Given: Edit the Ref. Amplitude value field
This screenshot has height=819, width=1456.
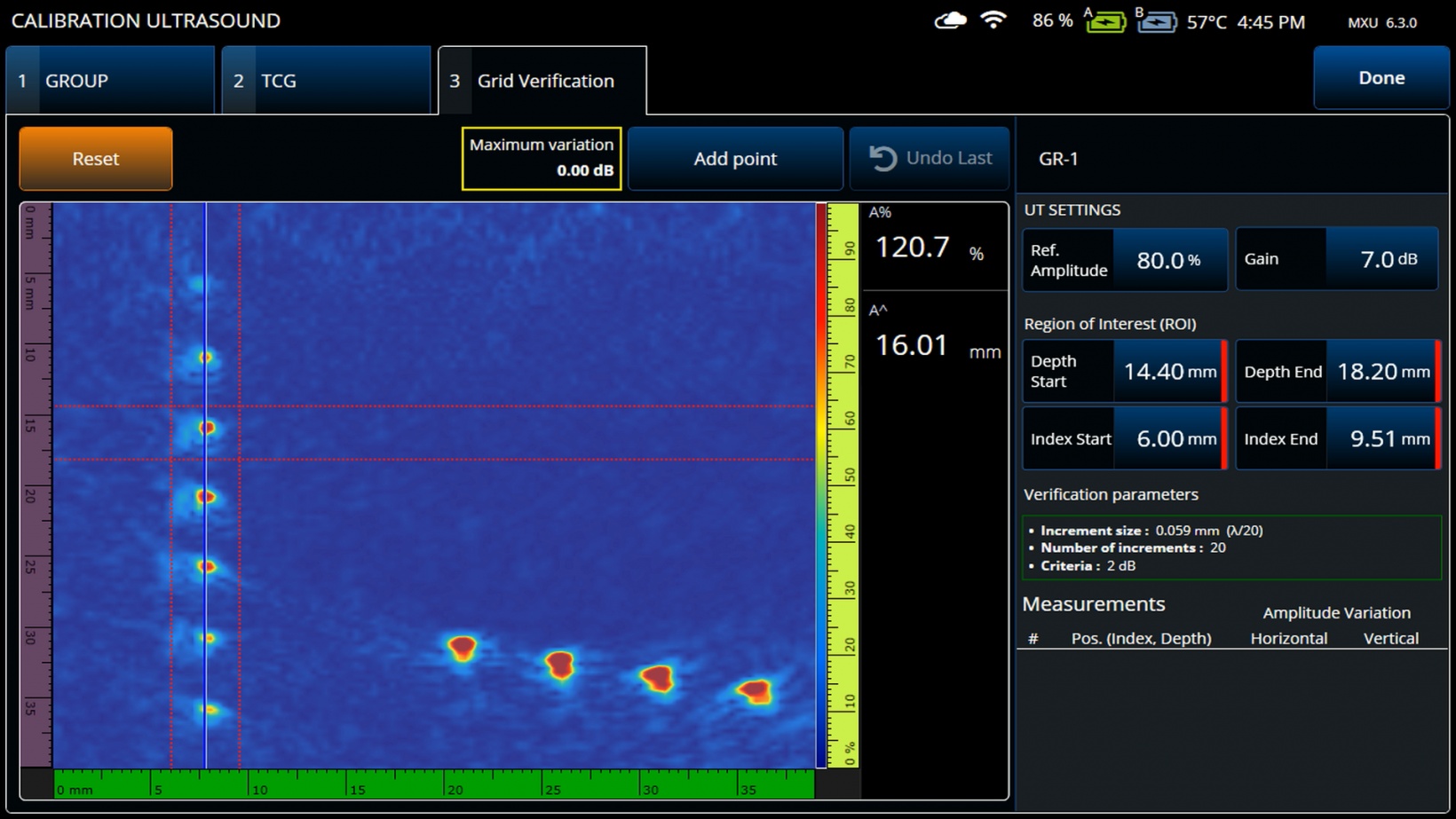Looking at the screenshot, I should 1168,260.
